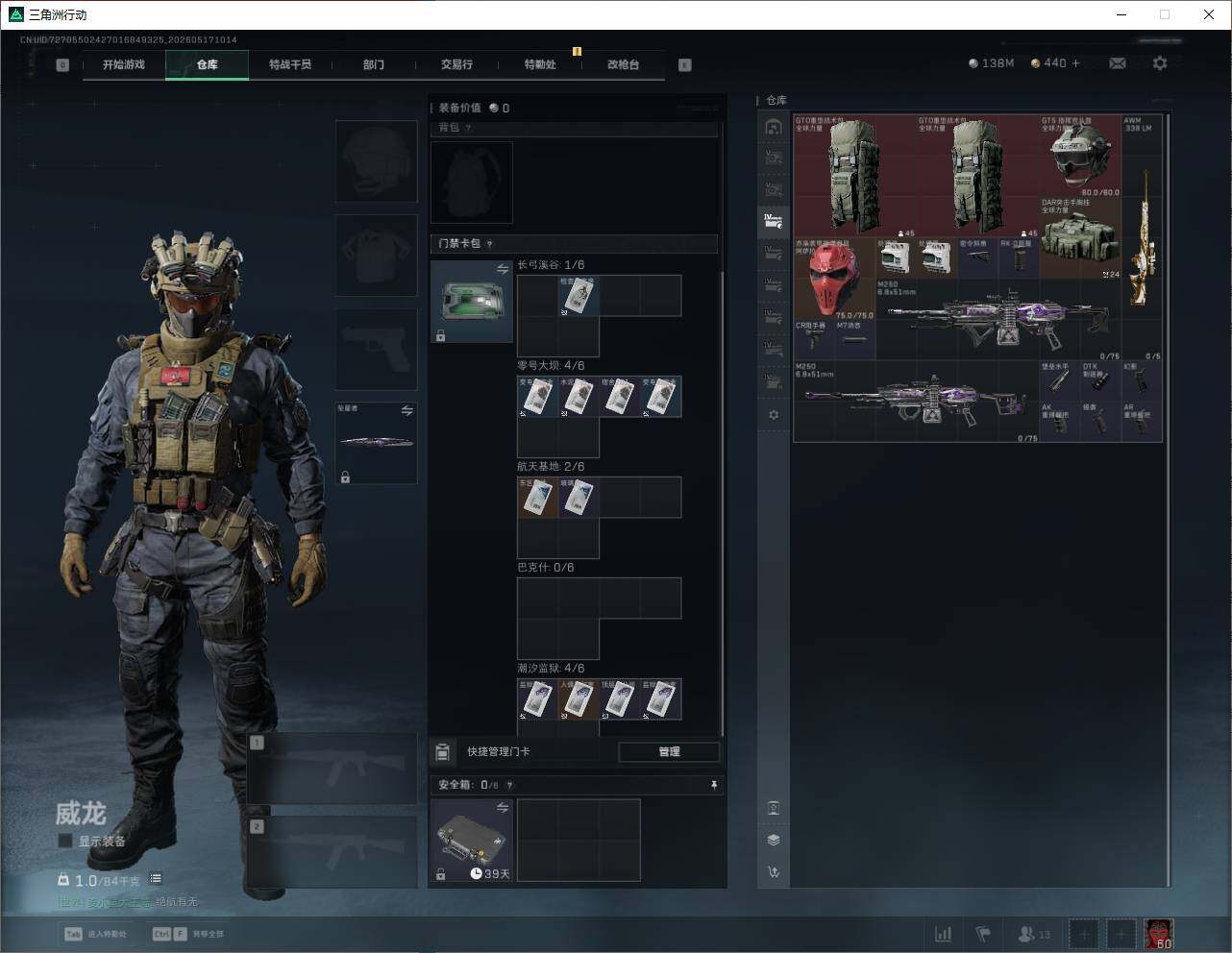Click primary weapon slot 1

click(x=333, y=769)
